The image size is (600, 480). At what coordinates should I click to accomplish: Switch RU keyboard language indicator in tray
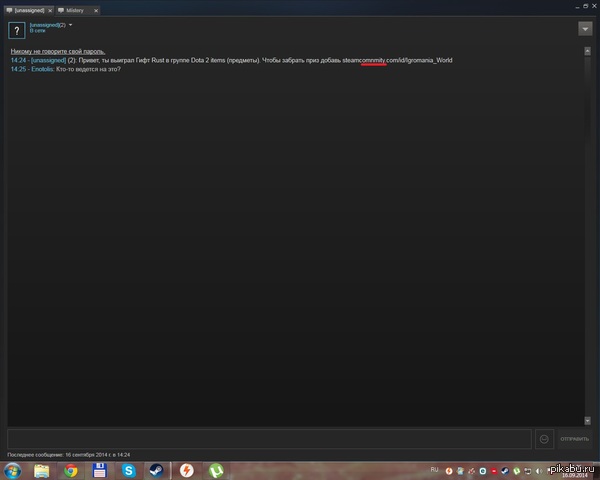(434, 469)
